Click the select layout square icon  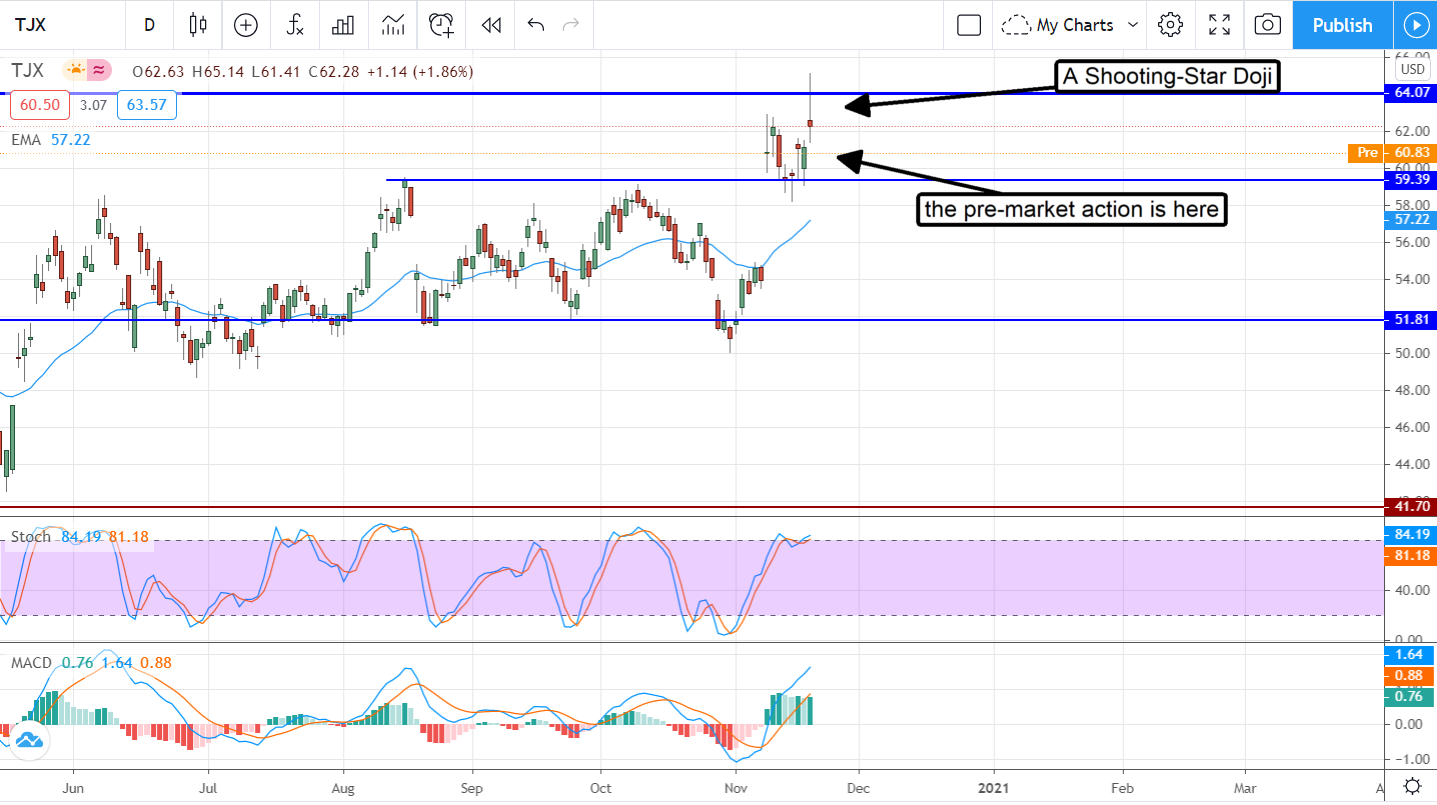968,25
